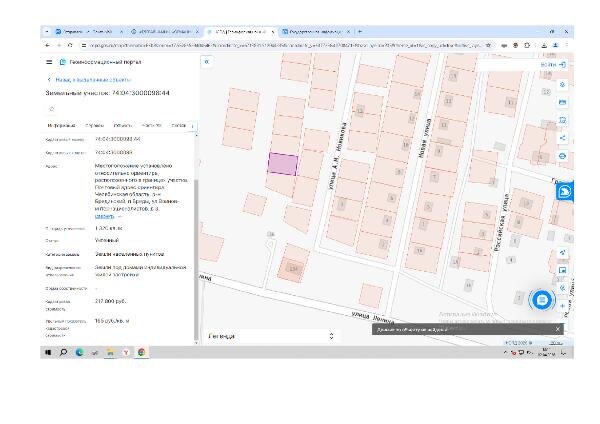Click the geoinformation portal logo
Image resolution: width=600 pixels, height=424 pixels.
[63, 62]
